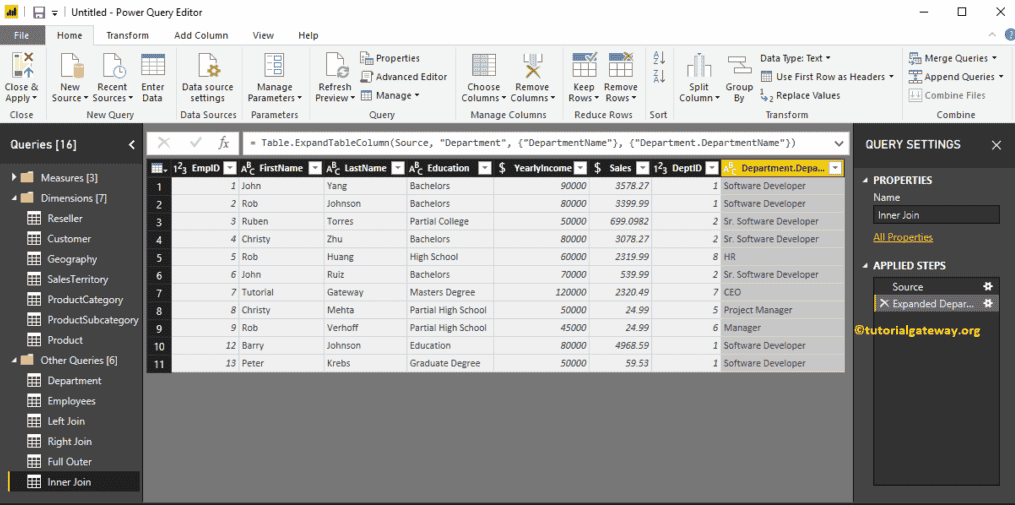Click the Recent Sources icon
Image resolution: width=1015 pixels, height=505 pixels.
[113, 66]
